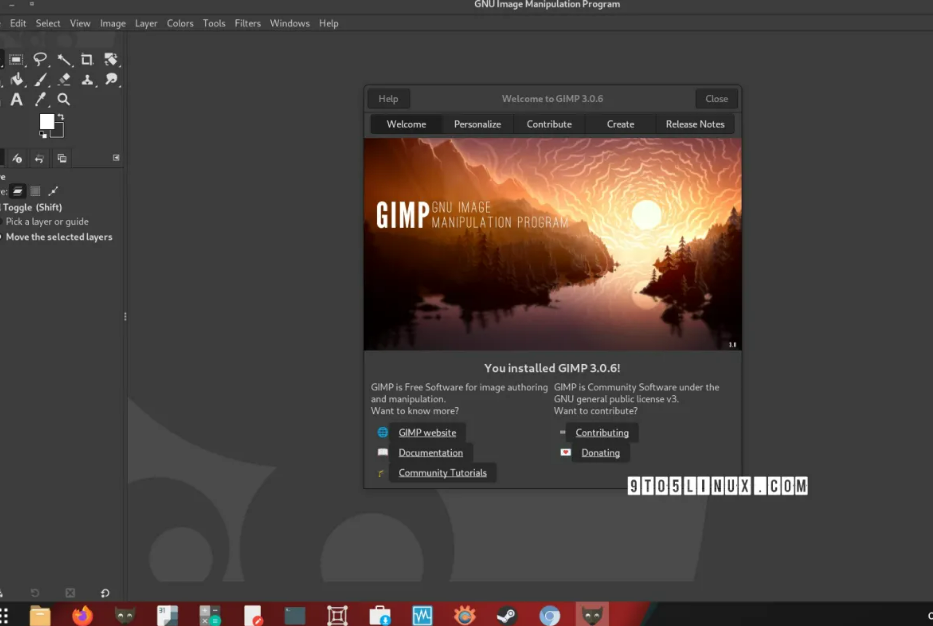Switch to the Personalize tab
The image size is (933, 626).
(x=477, y=124)
